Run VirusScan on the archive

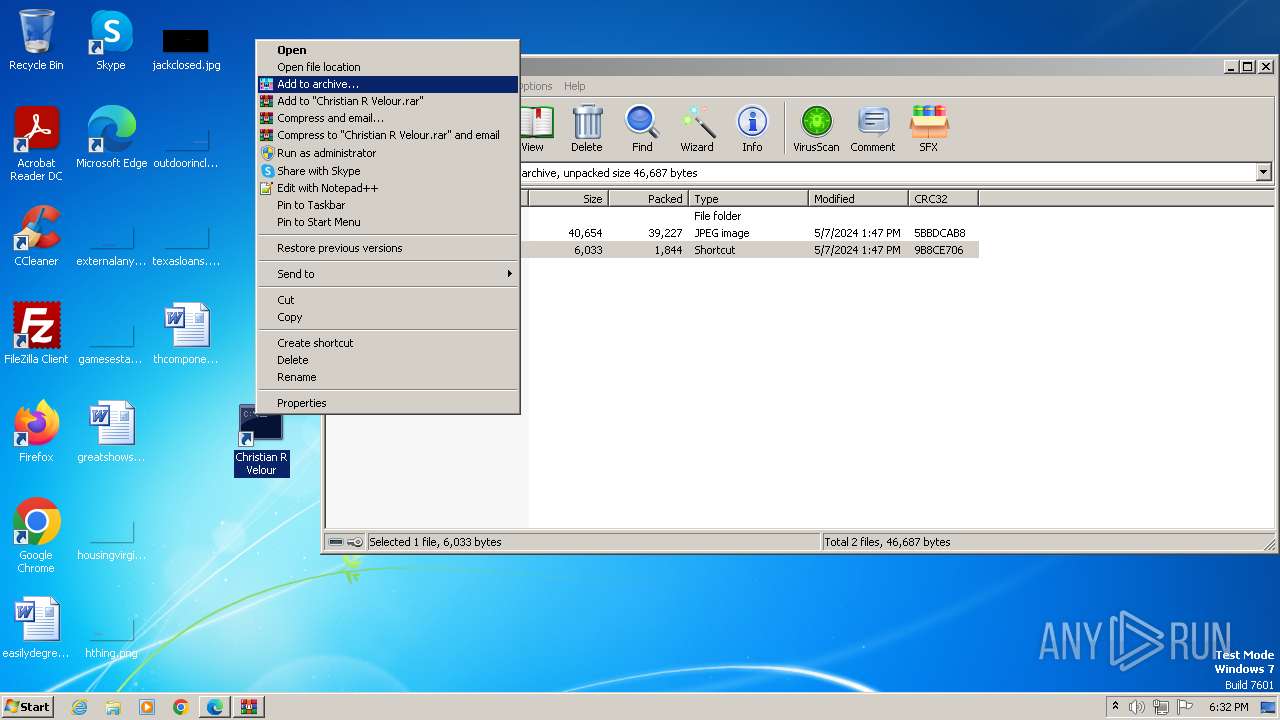[816, 129]
